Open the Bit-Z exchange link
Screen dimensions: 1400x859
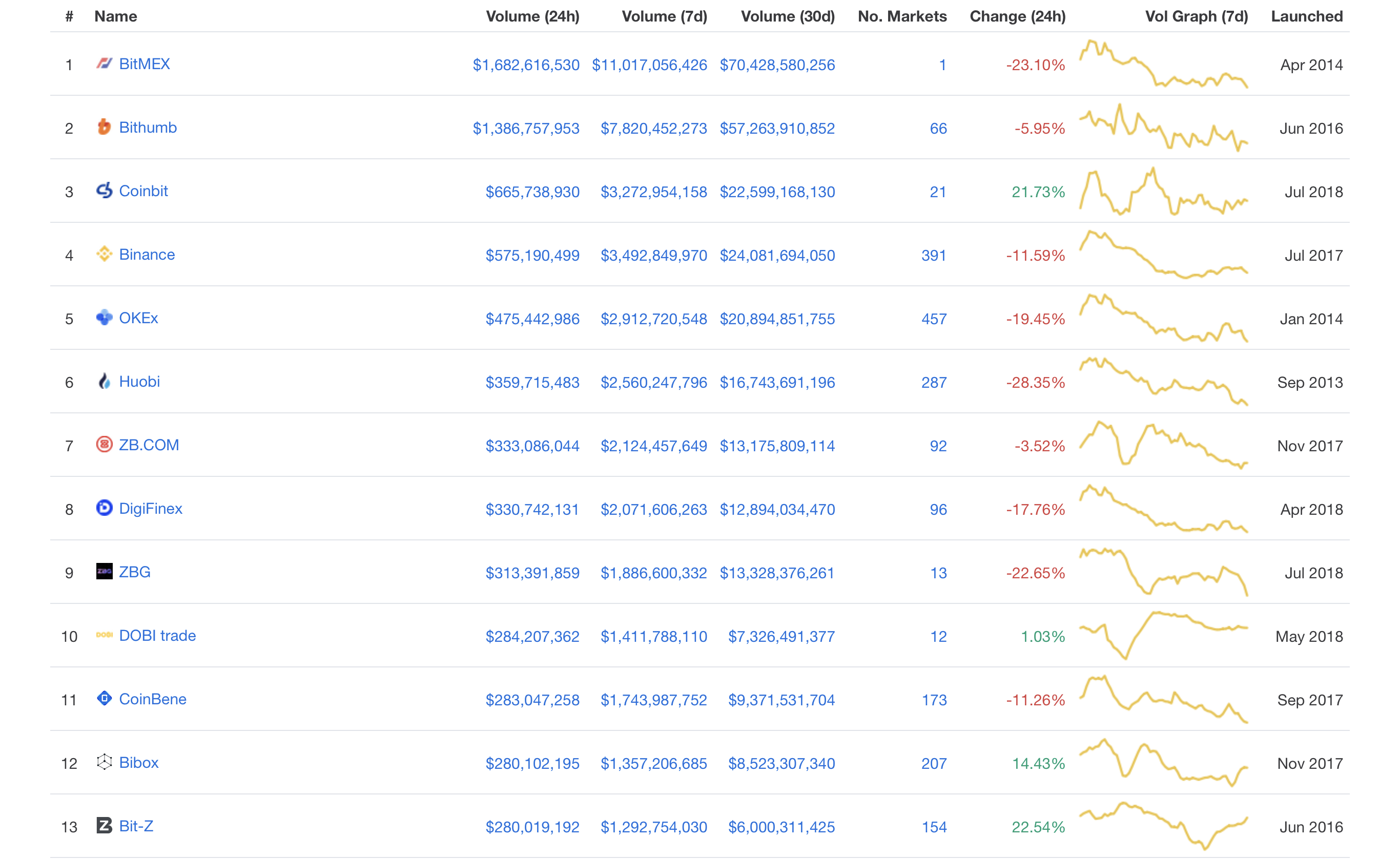click(136, 826)
